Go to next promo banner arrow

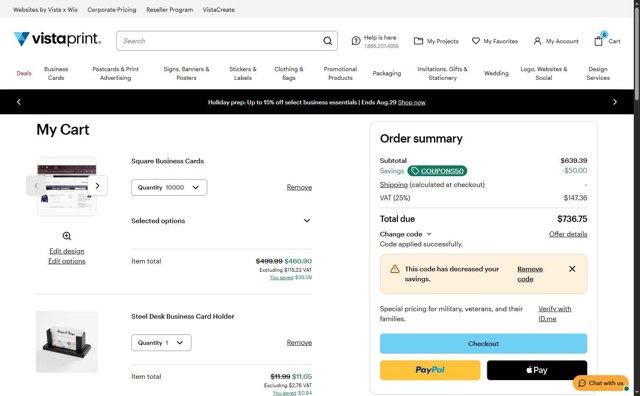(x=615, y=102)
